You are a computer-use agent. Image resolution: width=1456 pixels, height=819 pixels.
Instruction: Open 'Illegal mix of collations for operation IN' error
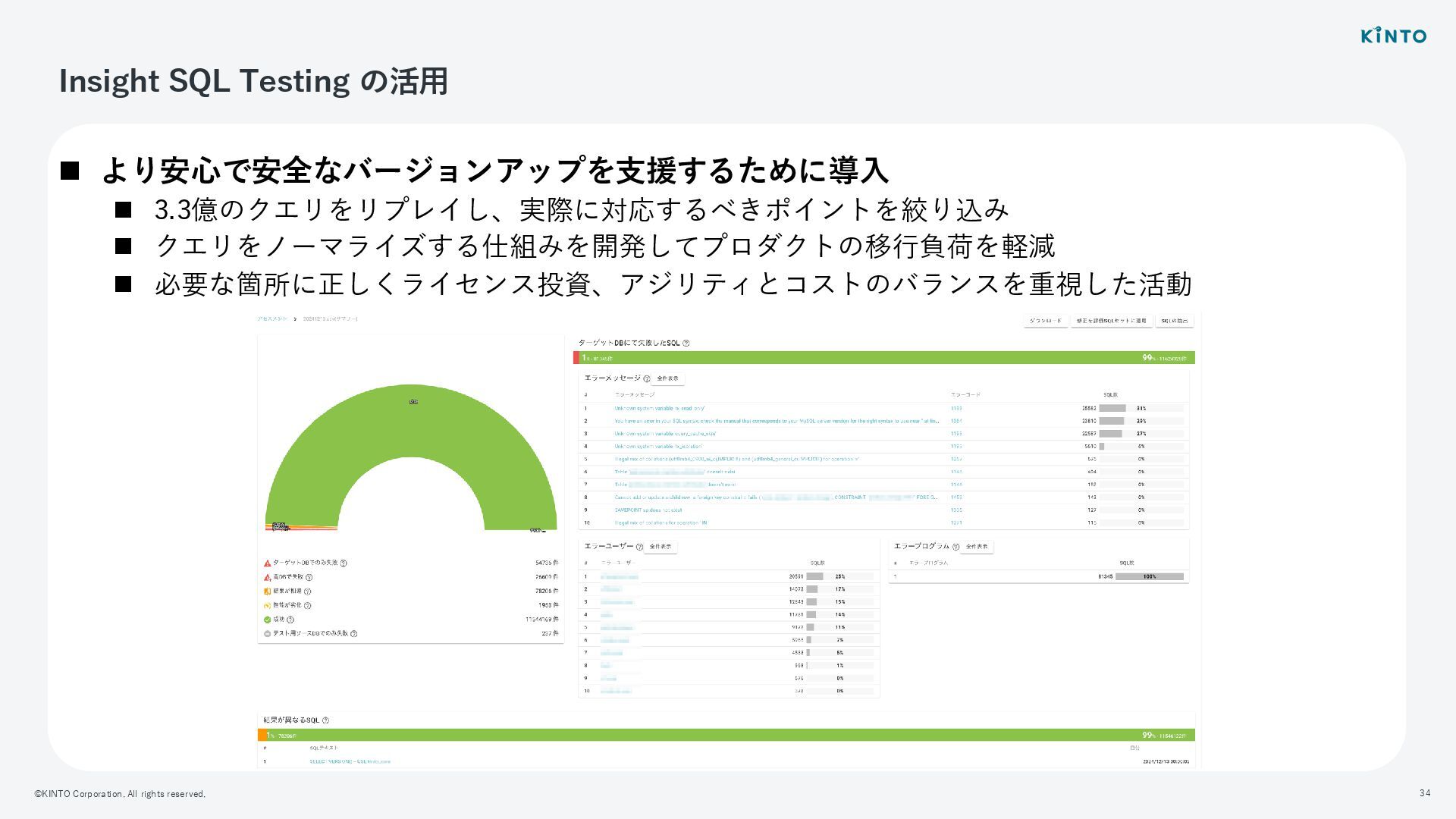point(661,522)
